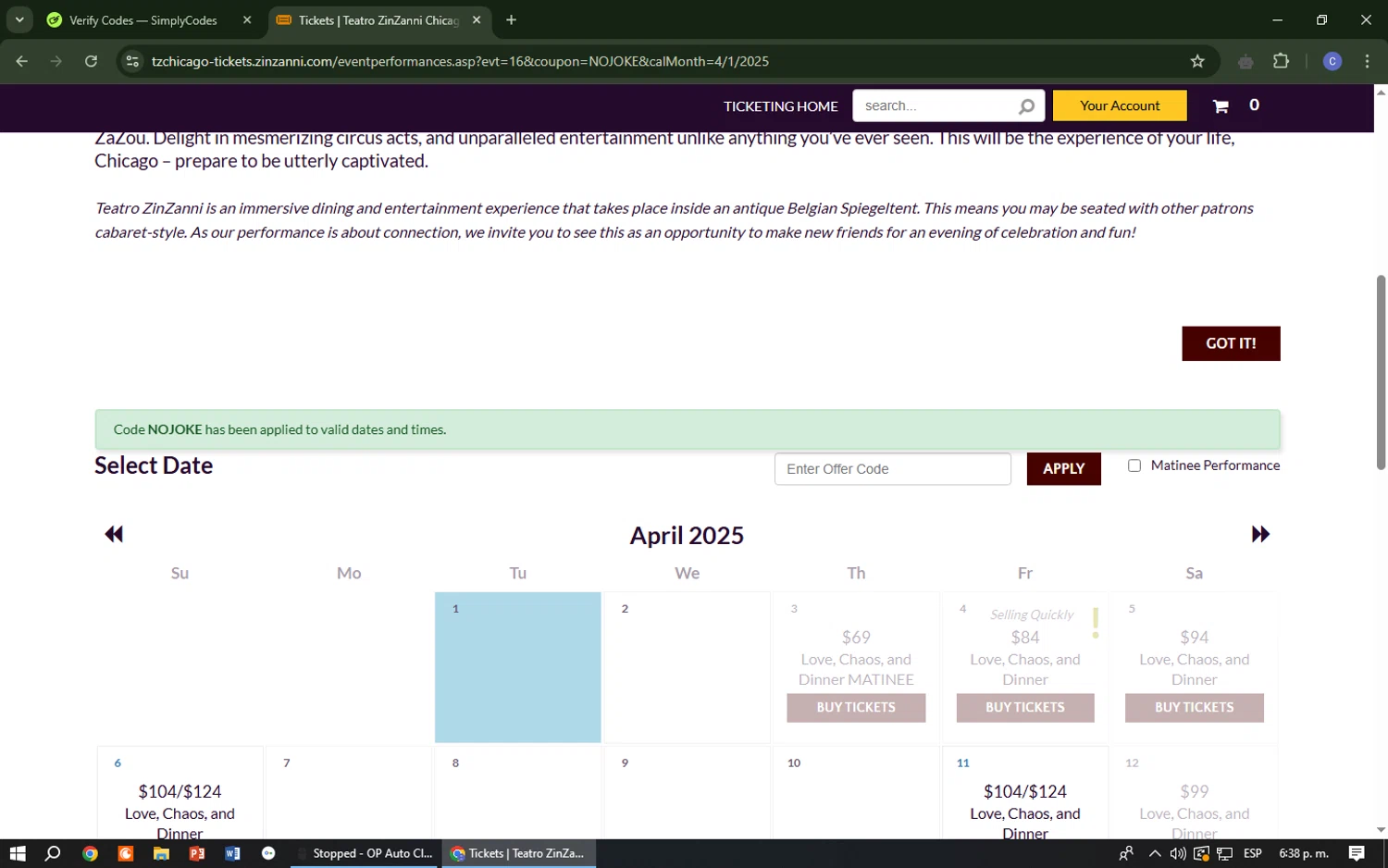
Task: Open the browser extensions puzzle icon
Action: click(1281, 61)
